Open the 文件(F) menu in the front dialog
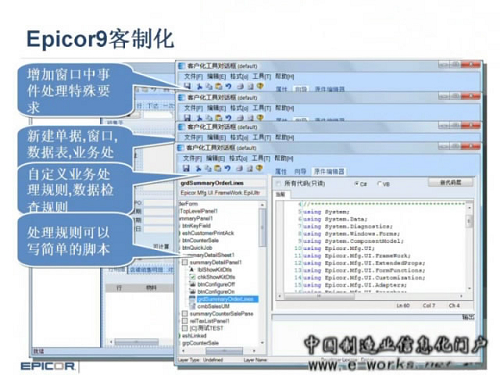This screenshot has height=375, width=500. pos(193,158)
